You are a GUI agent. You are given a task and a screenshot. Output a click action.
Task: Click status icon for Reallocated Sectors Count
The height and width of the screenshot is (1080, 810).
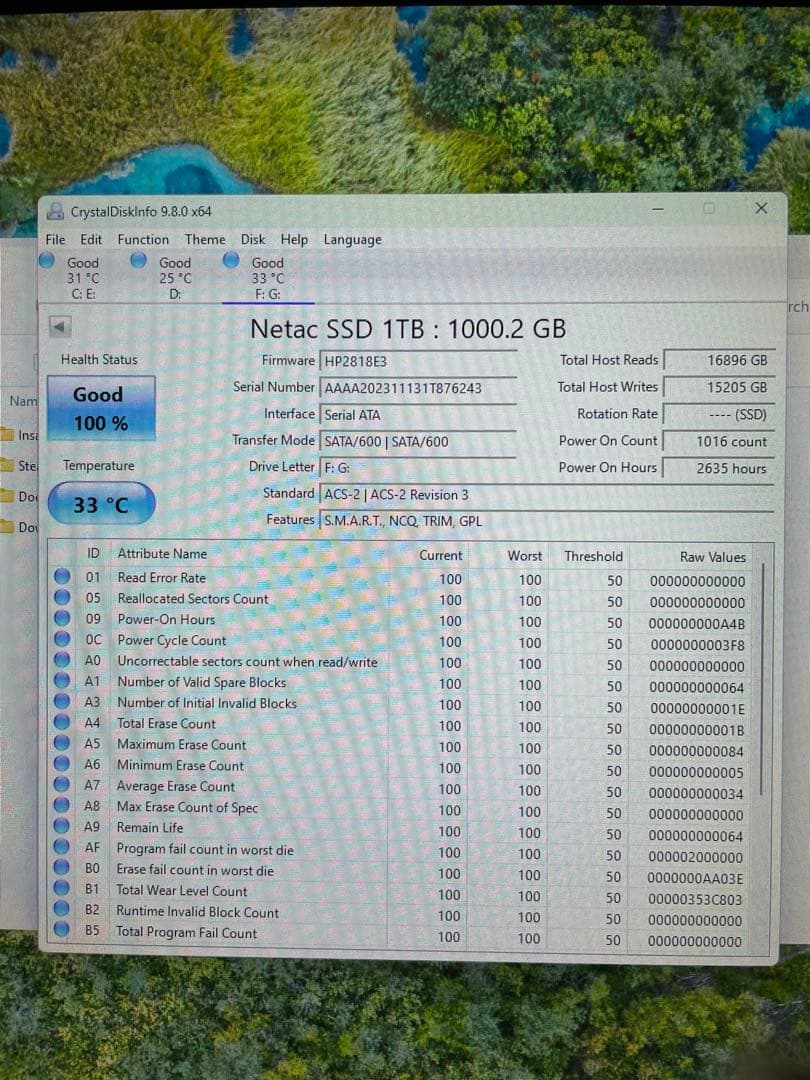(62, 596)
